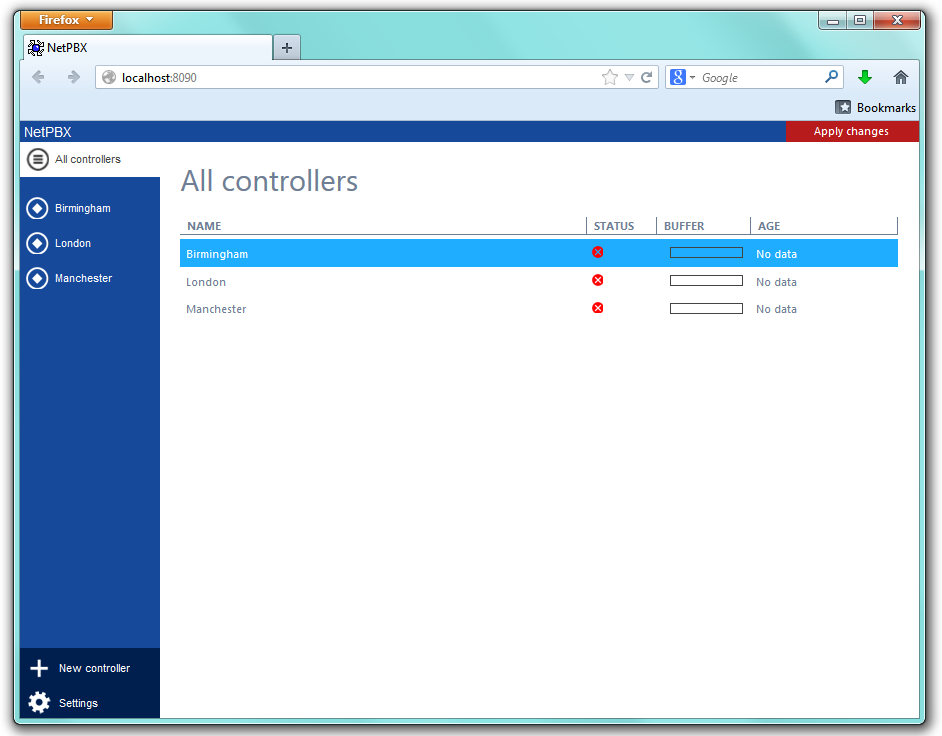Click the Birmingham buffer progress bar
942x736 pixels.
706,253
